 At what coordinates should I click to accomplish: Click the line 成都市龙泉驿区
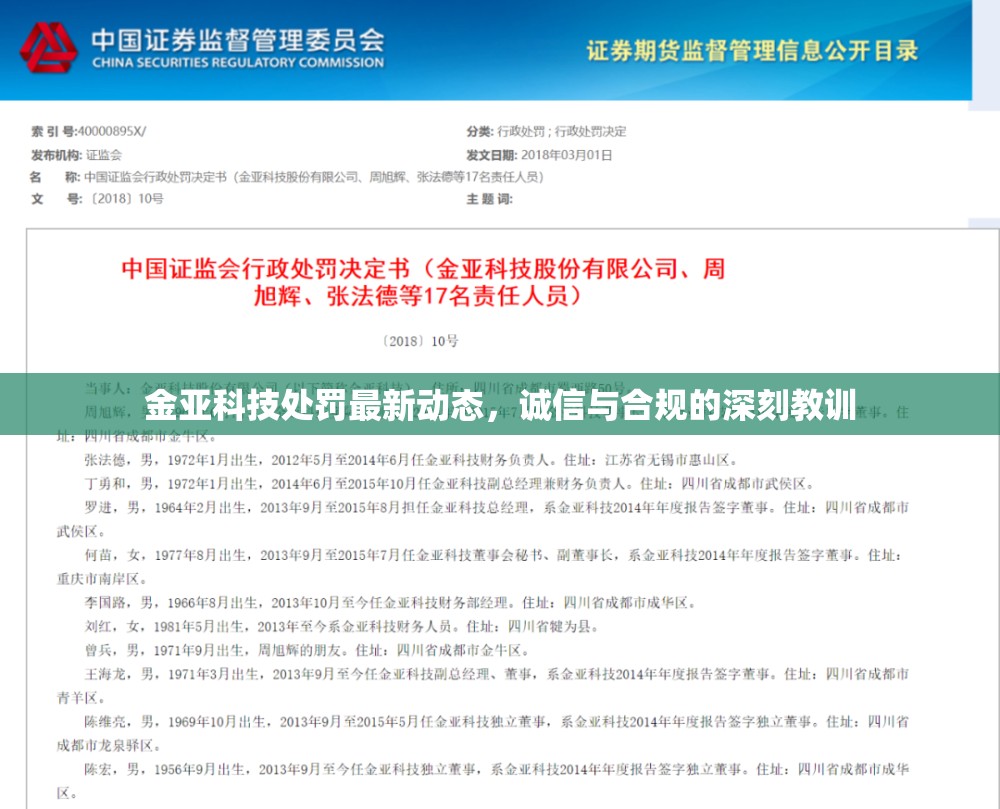pos(109,745)
